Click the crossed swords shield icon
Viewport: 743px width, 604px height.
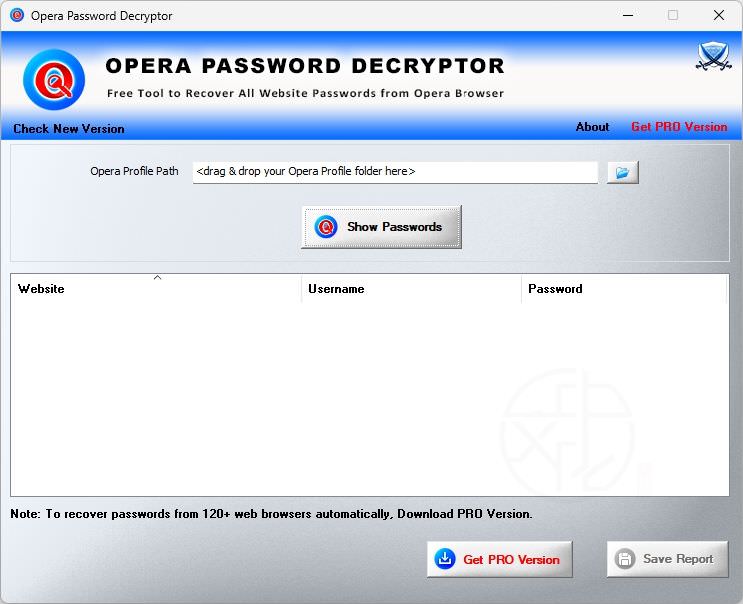(714, 56)
